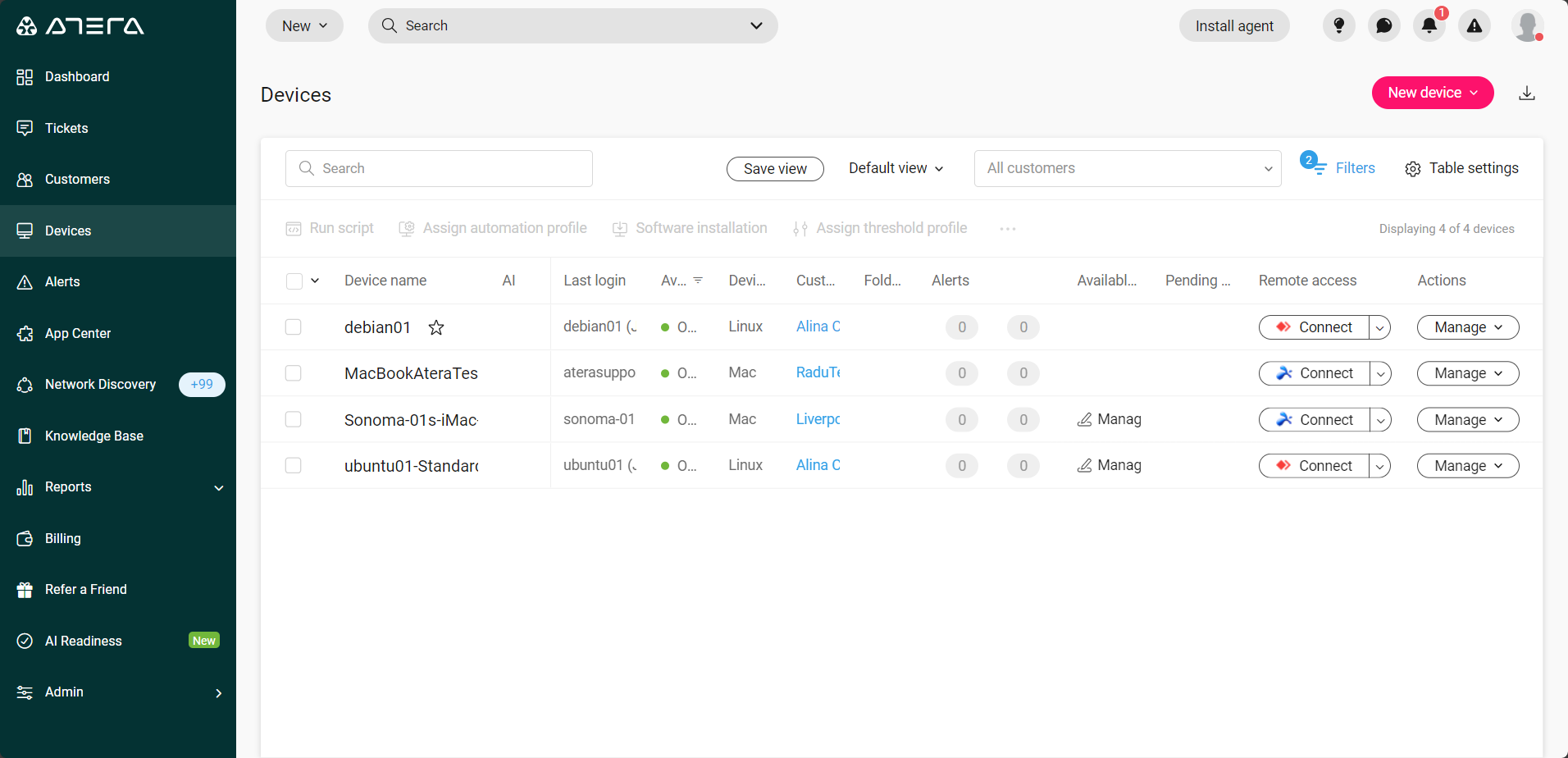
Task: Open Refer a Friend in the sidebar
Action: 118,590
